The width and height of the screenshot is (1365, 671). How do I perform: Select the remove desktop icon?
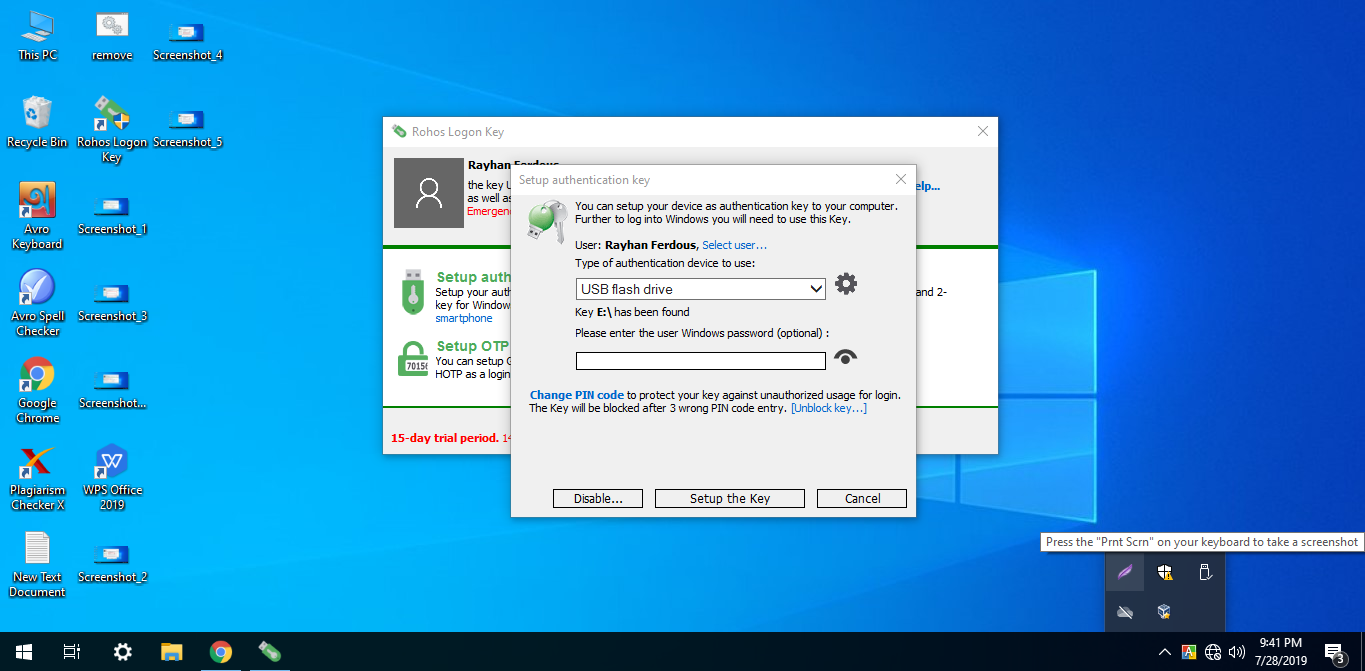click(x=112, y=36)
